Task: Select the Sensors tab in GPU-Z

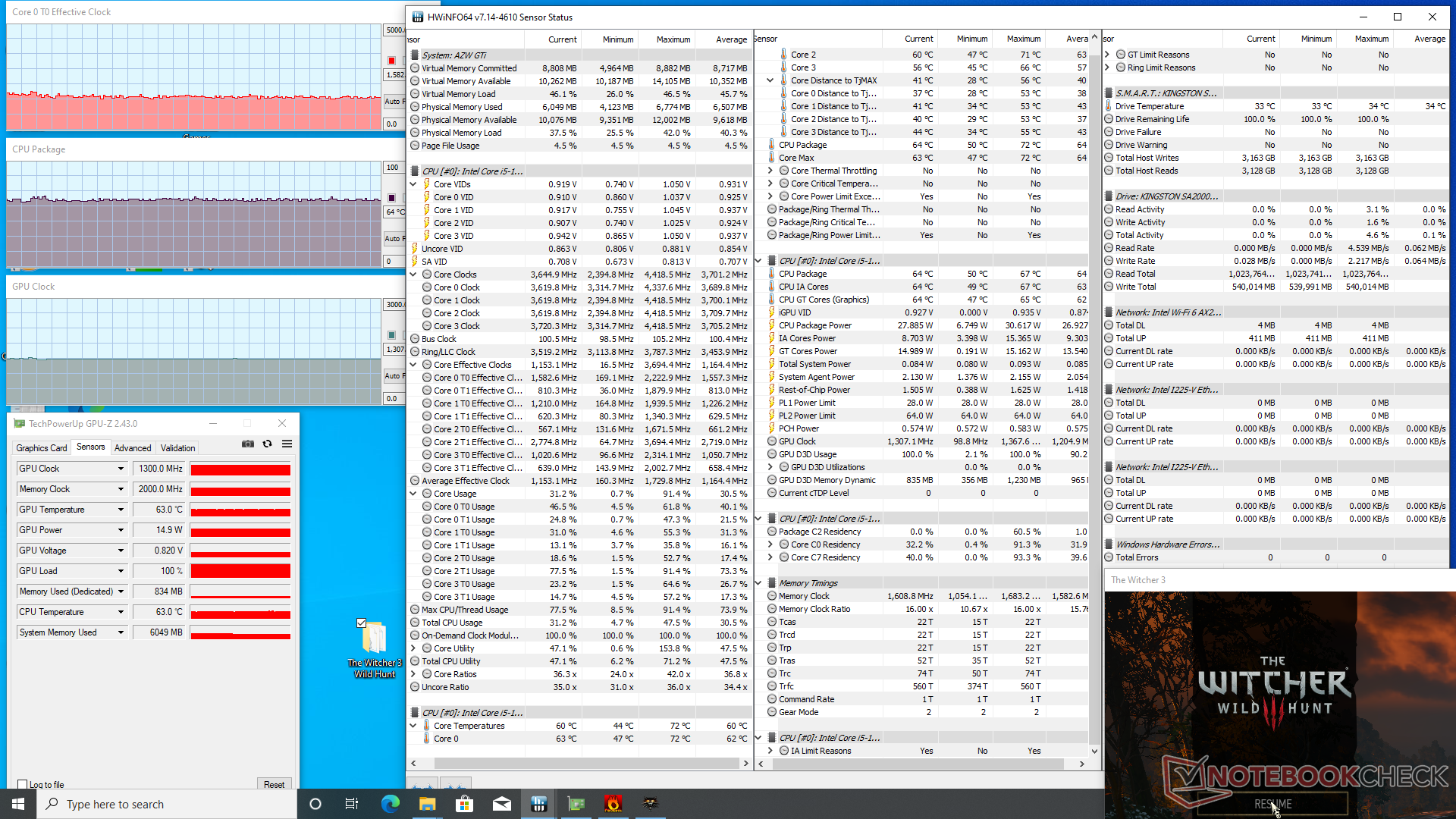Action: [91, 447]
